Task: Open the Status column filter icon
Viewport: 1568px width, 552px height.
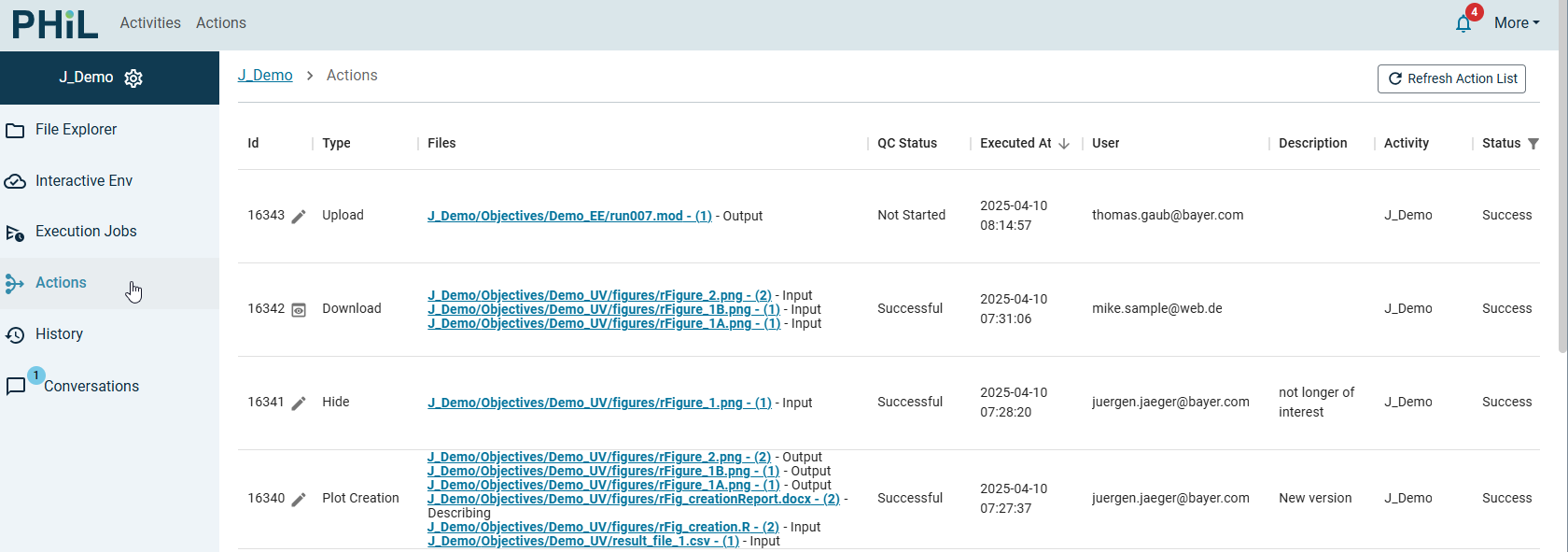Action: click(x=1533, y=144)
